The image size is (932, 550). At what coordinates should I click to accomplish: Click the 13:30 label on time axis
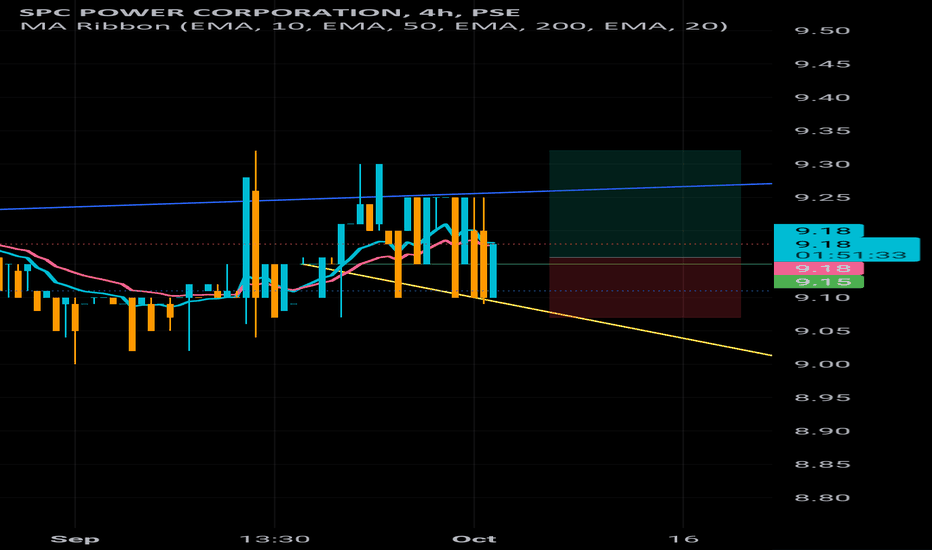[x=275, y=539]
